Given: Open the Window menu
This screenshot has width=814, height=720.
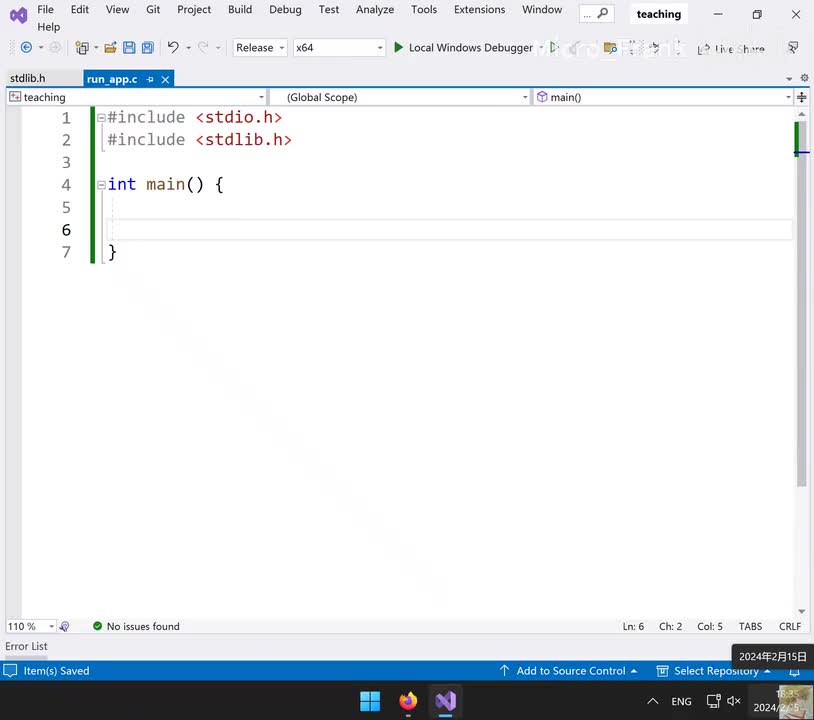Looking at the screenshot, I should pos(542,9).
